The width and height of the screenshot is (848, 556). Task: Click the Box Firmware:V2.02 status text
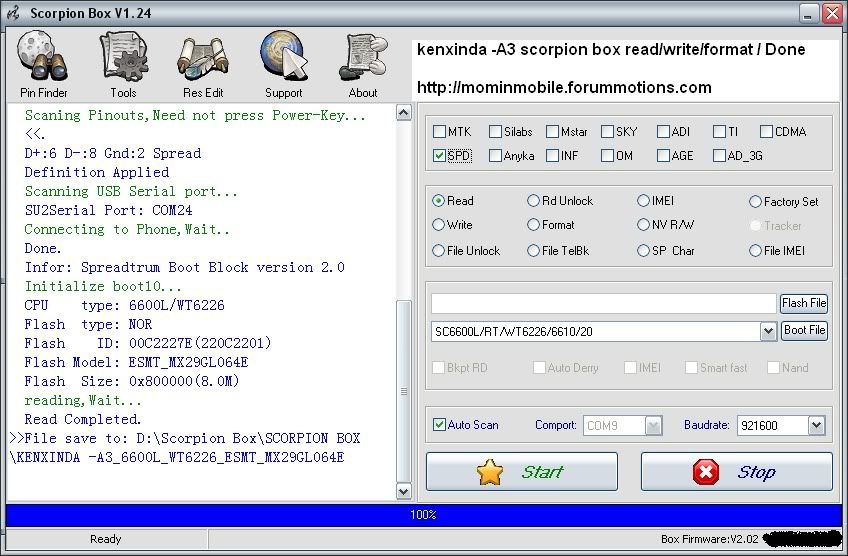(x=710, y=539)
